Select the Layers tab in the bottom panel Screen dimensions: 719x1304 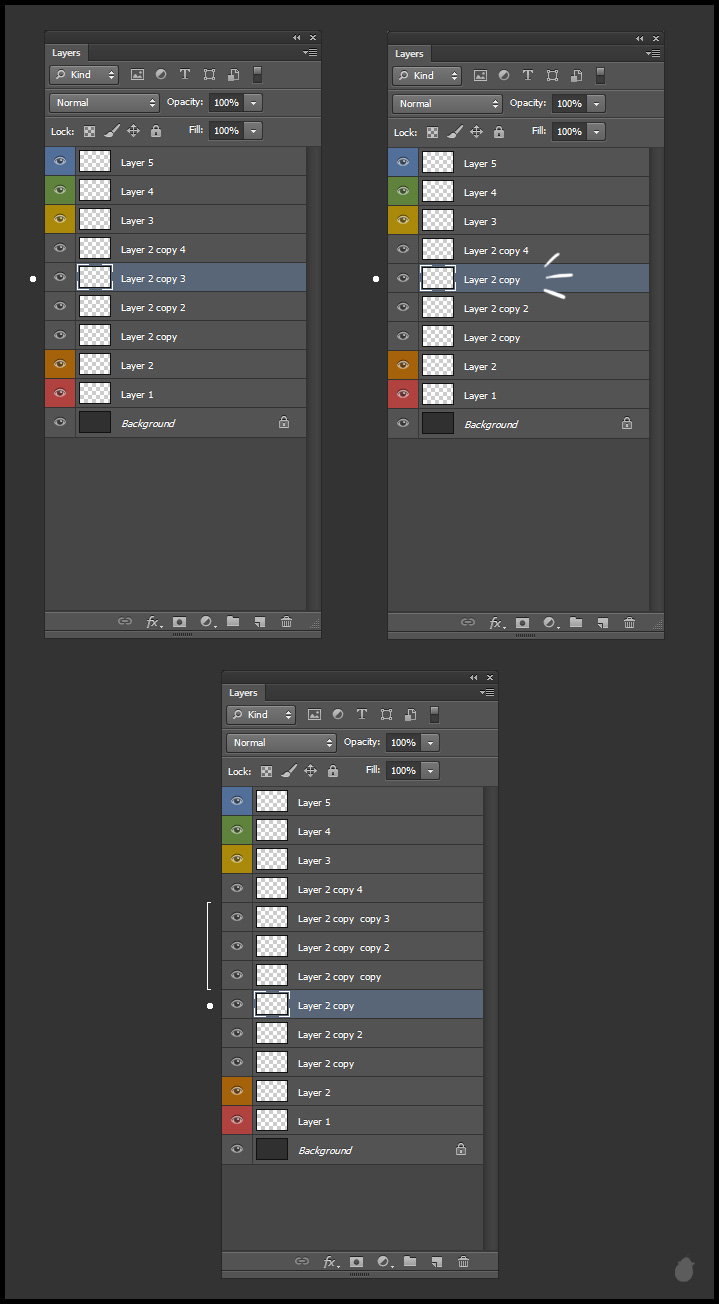(243, 693)
